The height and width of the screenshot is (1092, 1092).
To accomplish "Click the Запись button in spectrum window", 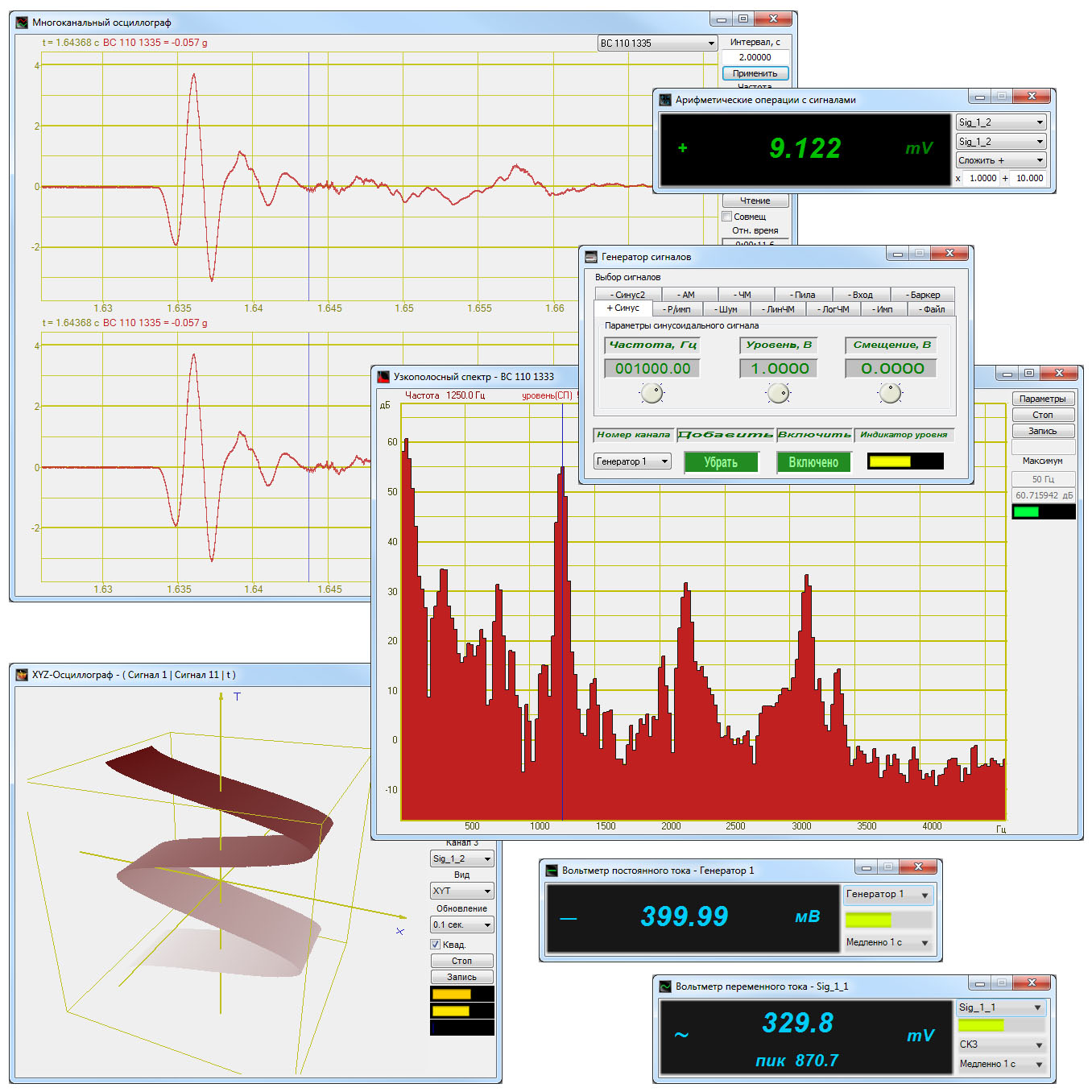I will [1043, 431].
